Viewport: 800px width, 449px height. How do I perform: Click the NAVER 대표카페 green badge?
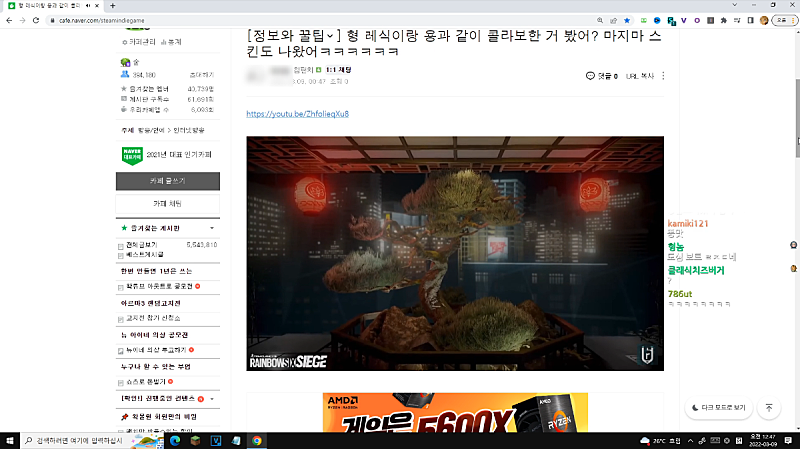click(132, 156)
